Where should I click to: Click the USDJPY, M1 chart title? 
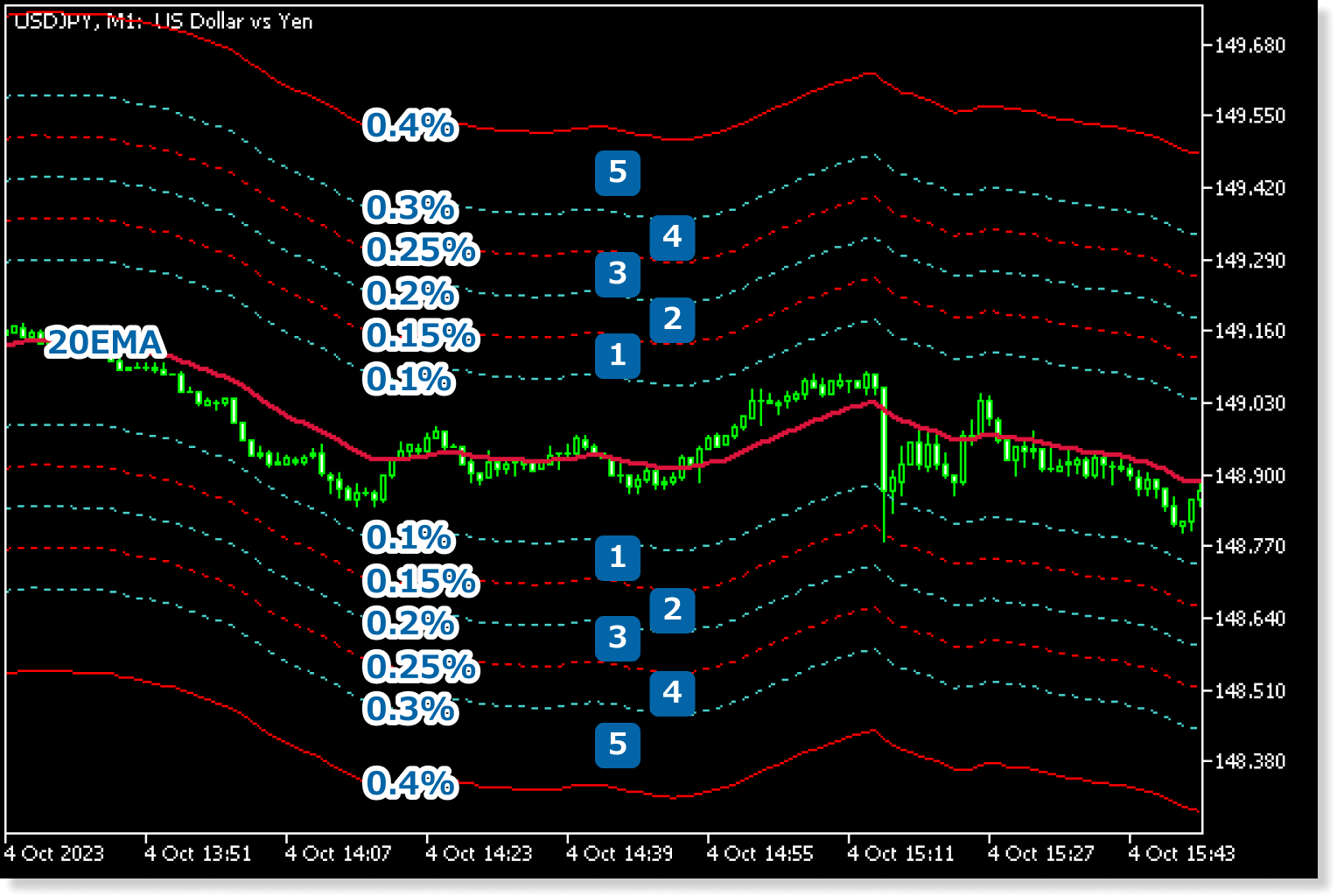click(x=164, y=21)
